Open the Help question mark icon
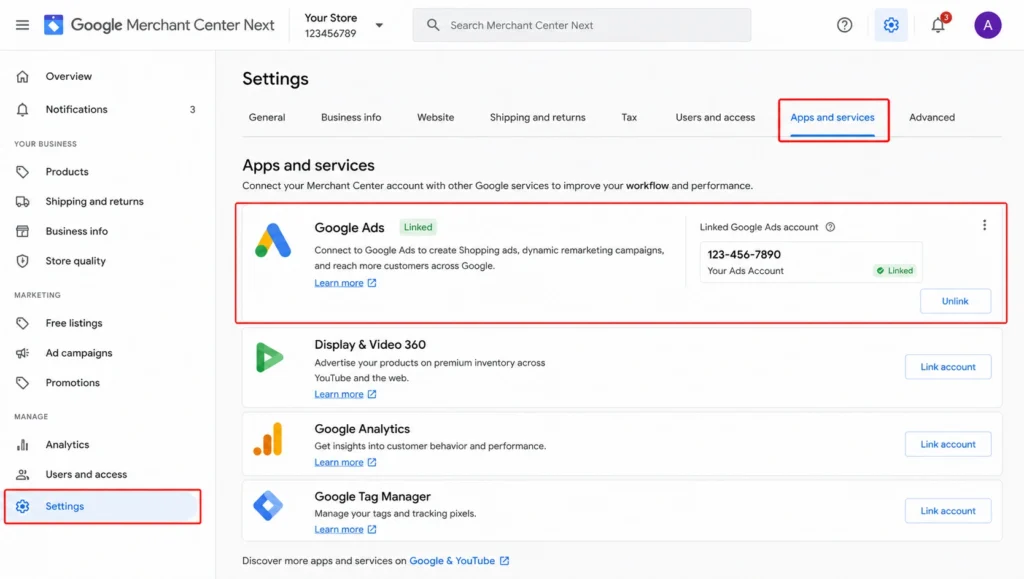 [844, 25]
